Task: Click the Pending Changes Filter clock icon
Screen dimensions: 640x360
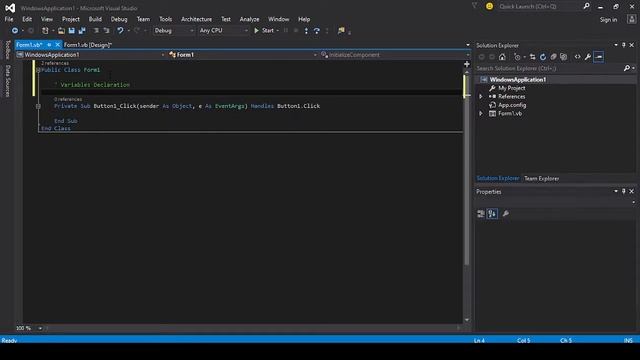Action: 518,57
